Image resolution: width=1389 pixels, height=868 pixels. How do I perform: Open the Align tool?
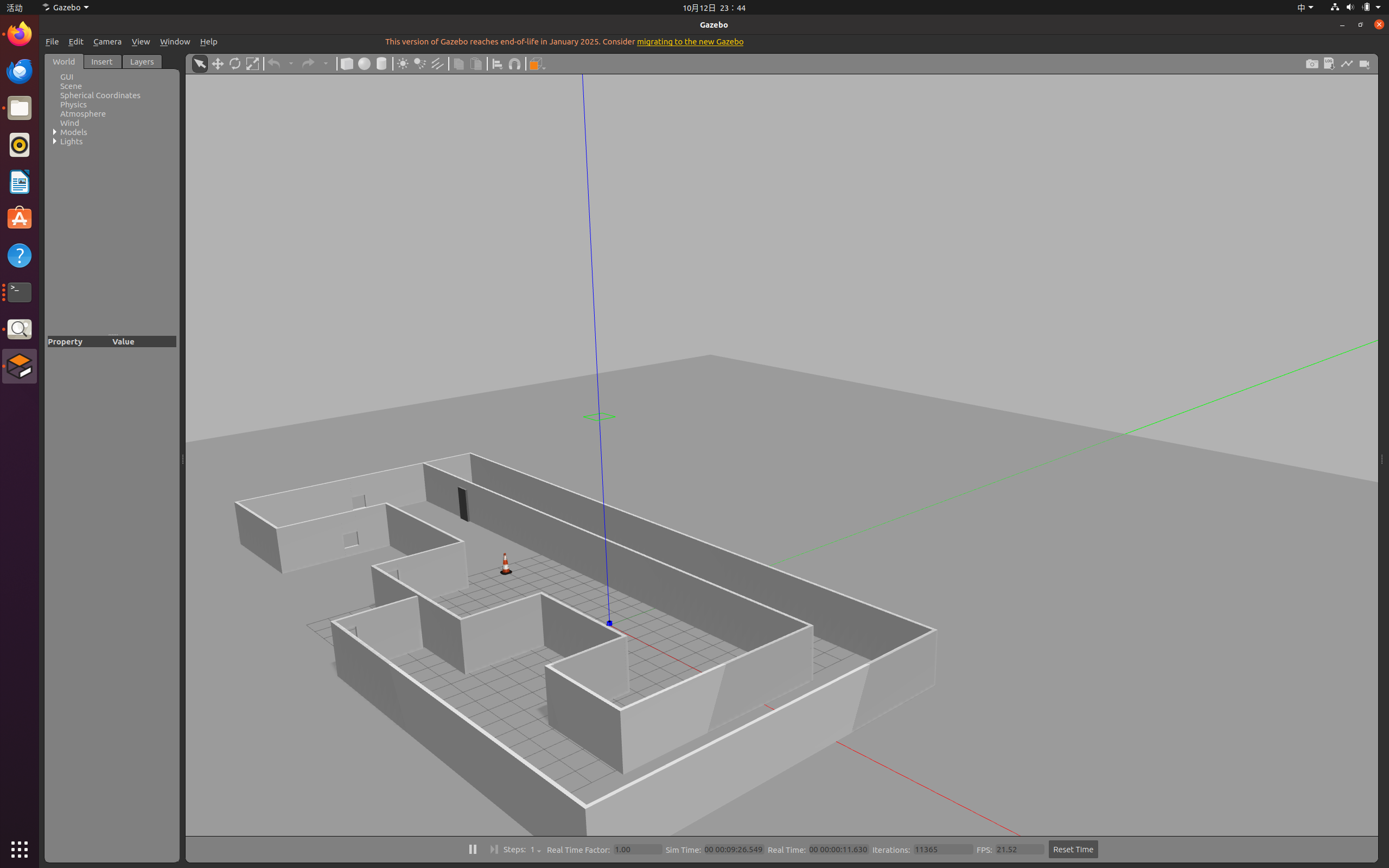498,63
